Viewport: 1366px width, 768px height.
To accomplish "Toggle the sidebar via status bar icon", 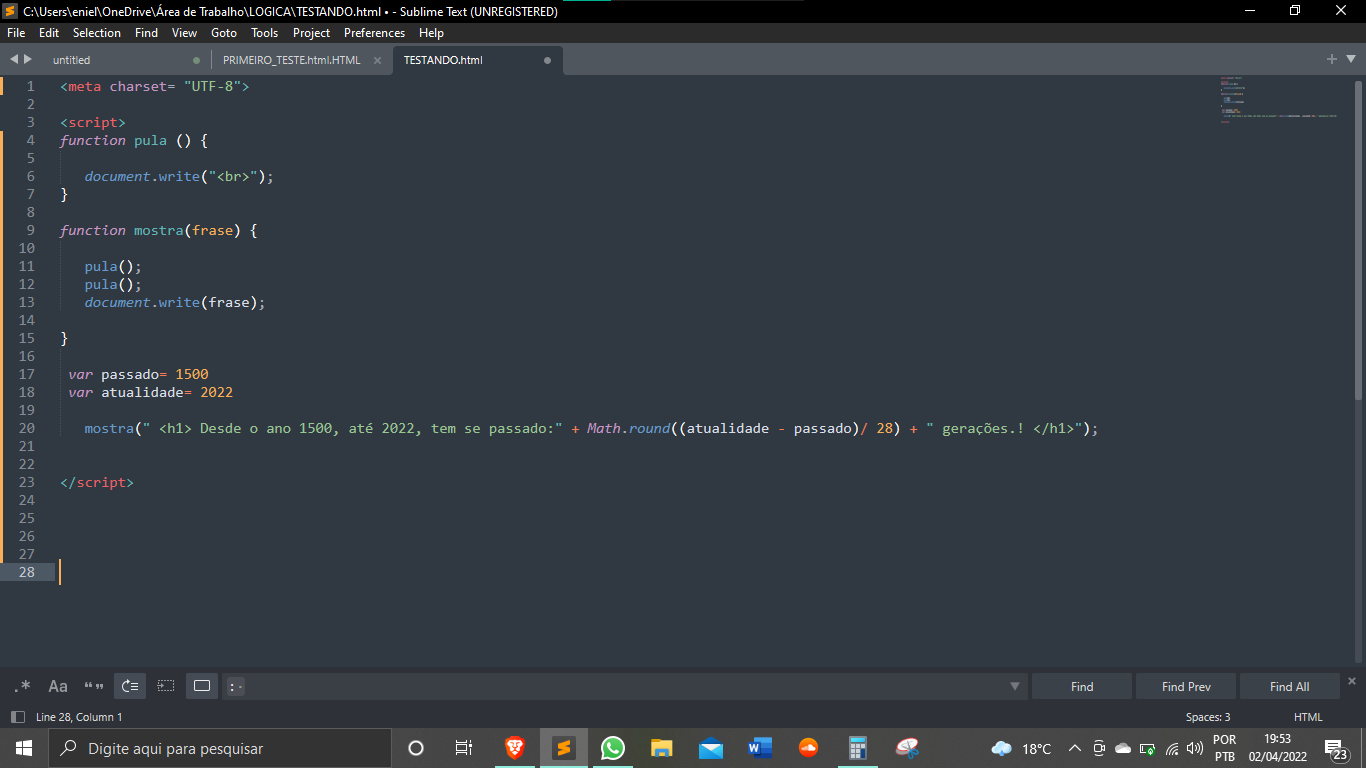I will [17, 717].
